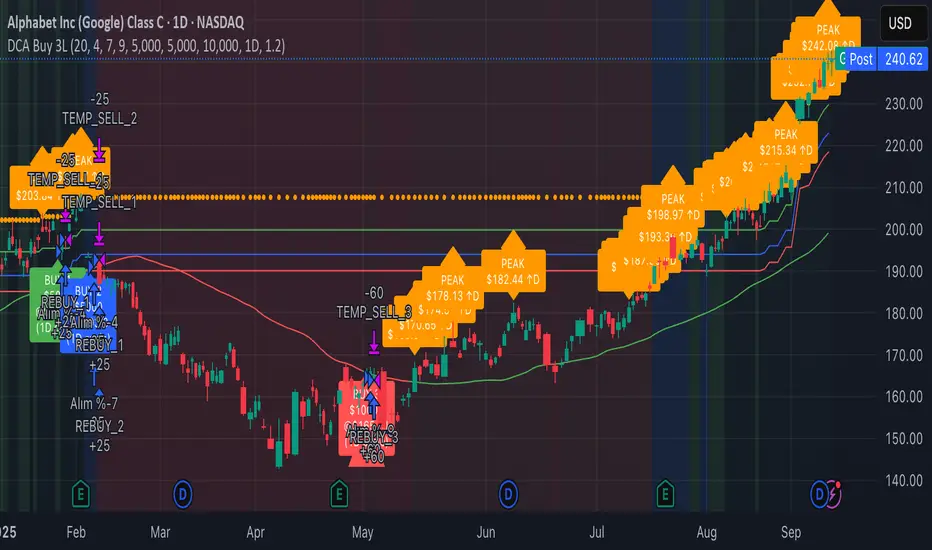932x550 pixels.
Task: Open the dividend marker in early March
Action: 182,494
